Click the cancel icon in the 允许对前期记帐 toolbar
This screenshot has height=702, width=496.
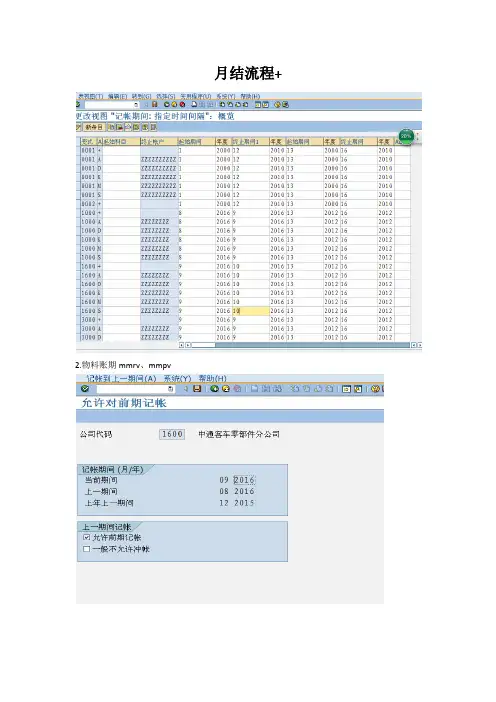237,389
